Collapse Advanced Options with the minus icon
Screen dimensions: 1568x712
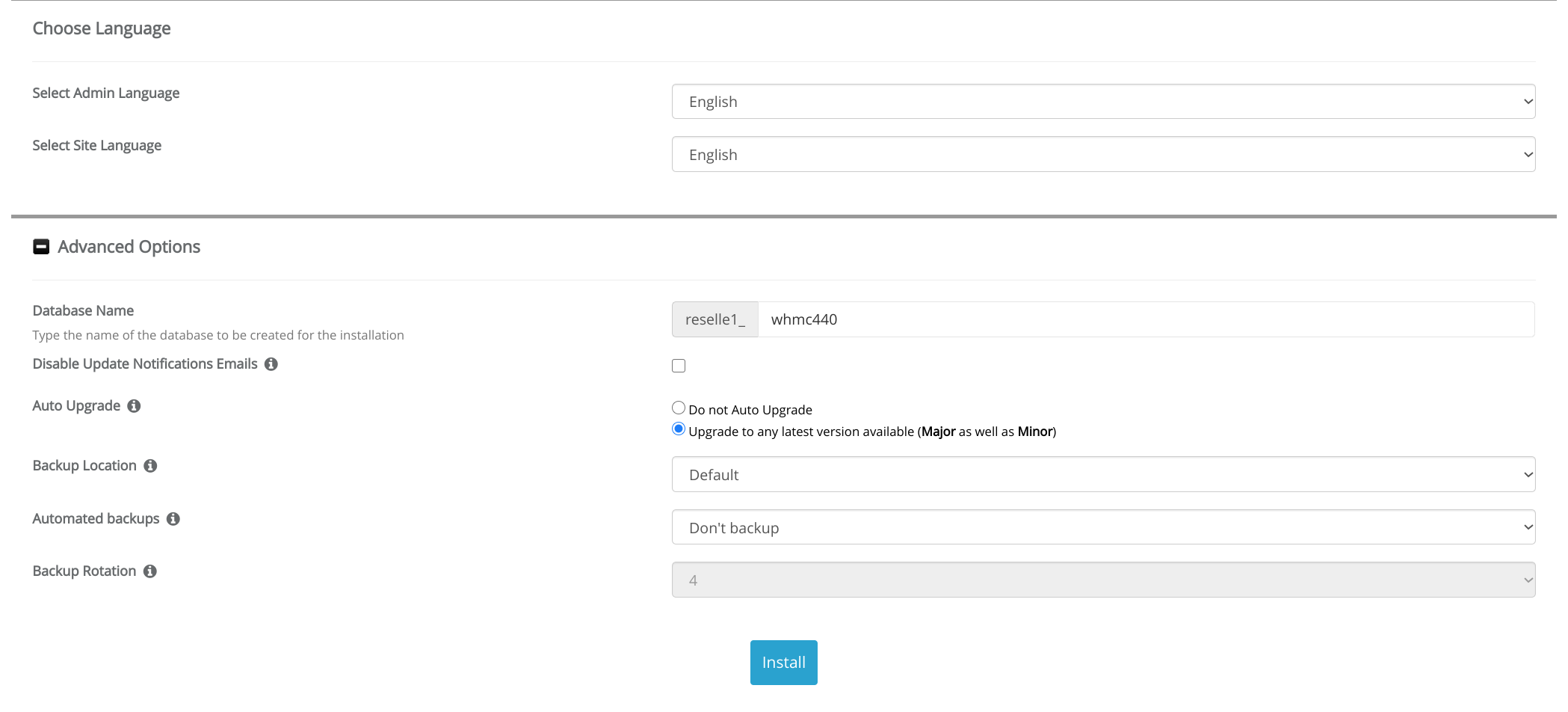click(x=41, y=247)
